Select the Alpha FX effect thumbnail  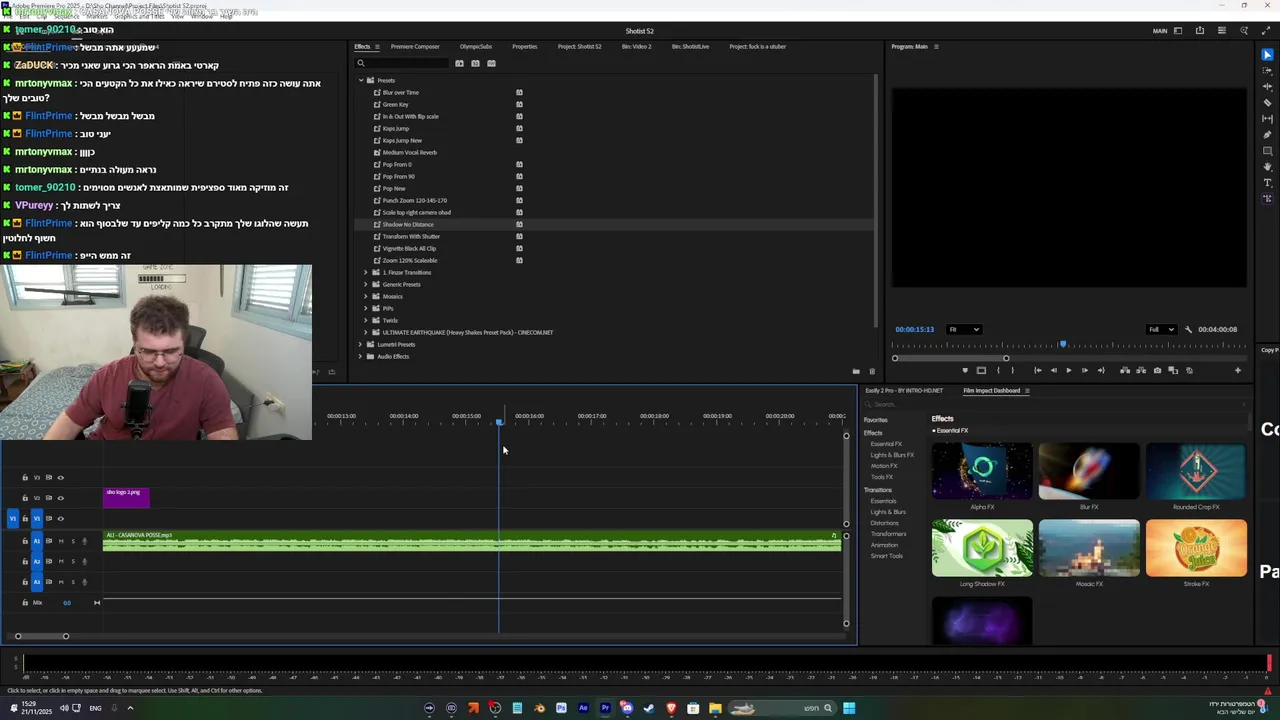982,470
